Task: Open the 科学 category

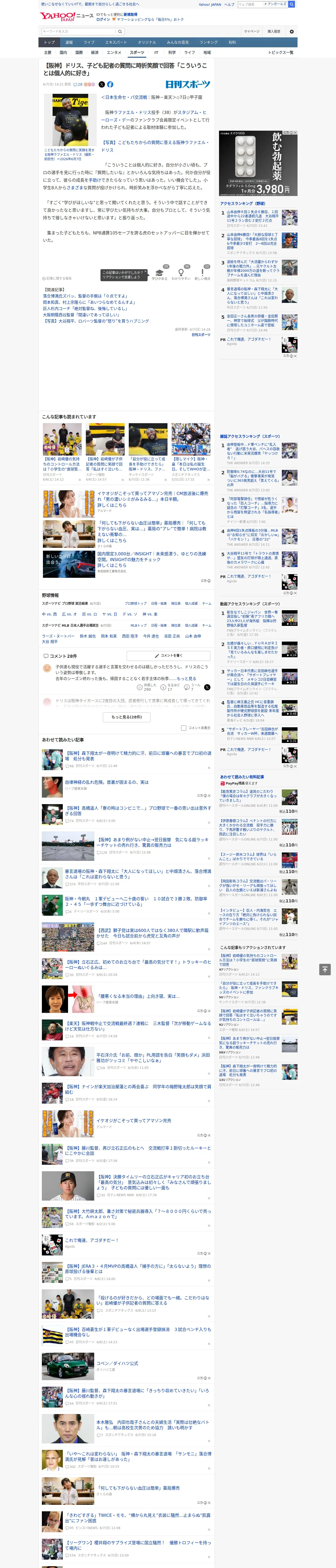Action: [172, 52]
